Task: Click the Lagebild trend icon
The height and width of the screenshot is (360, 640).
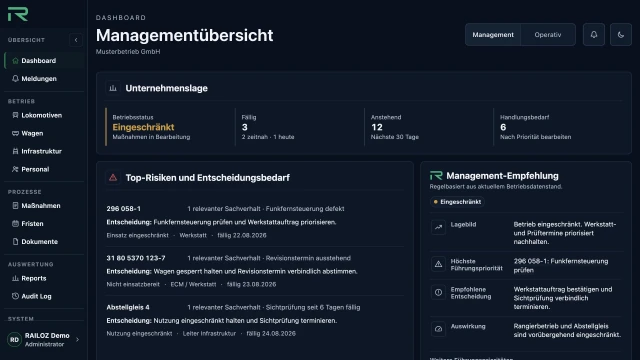Action: point(438,227)
